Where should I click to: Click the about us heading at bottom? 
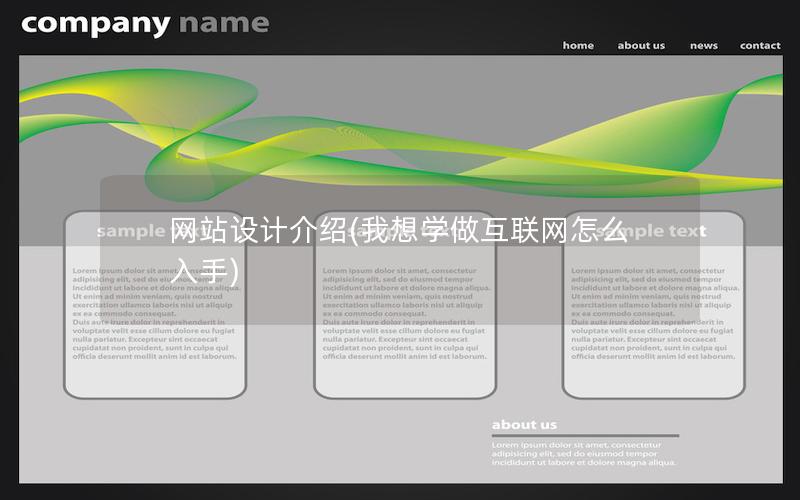[x=524, y=424]
